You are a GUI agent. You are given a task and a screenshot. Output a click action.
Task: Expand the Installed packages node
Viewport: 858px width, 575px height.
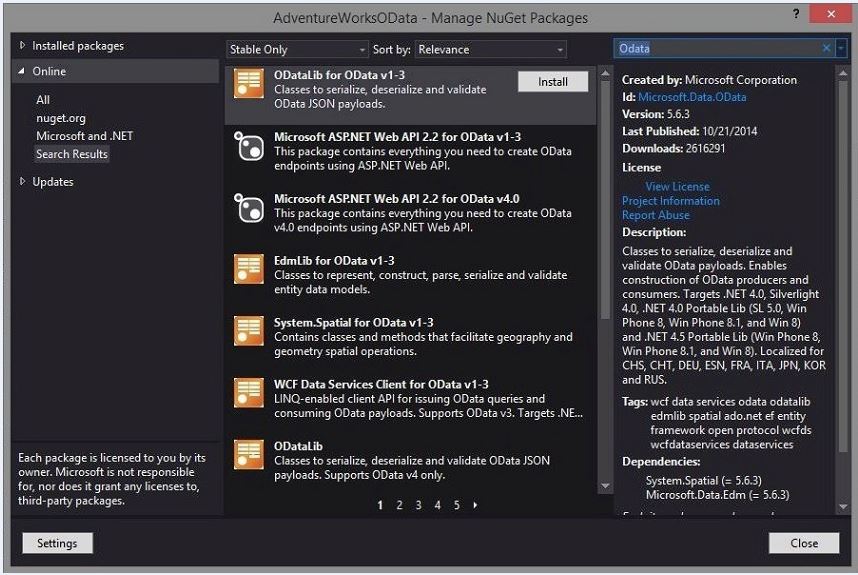coord(22,45)
